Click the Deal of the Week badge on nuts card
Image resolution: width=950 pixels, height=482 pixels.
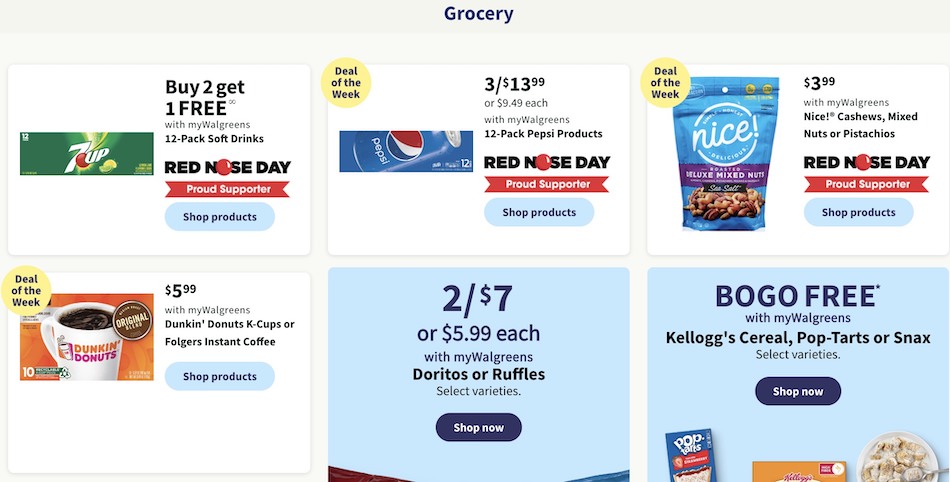(x=665, y=83)
